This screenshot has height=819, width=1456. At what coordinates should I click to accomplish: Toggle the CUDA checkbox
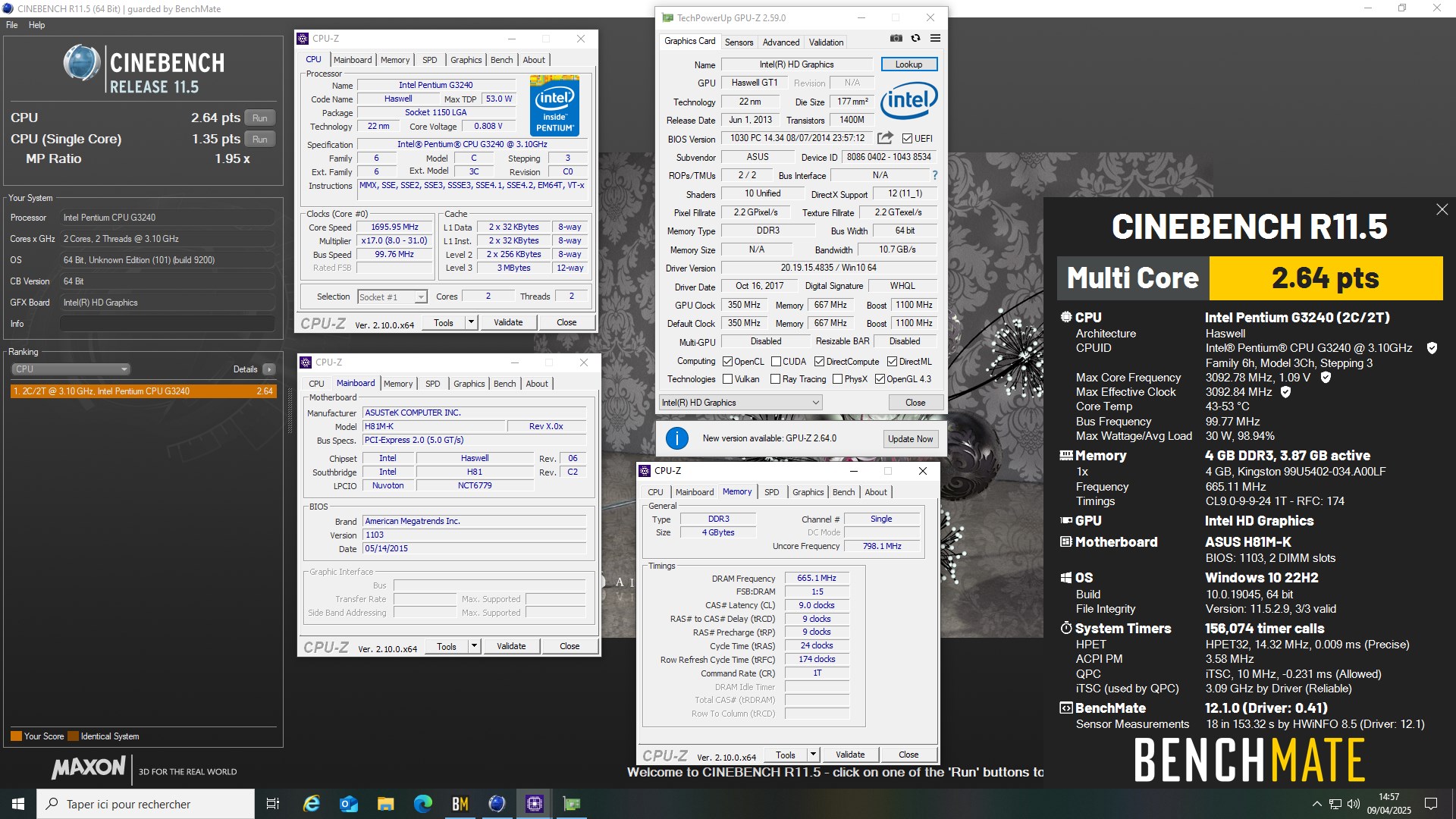(x=776, y=362)
